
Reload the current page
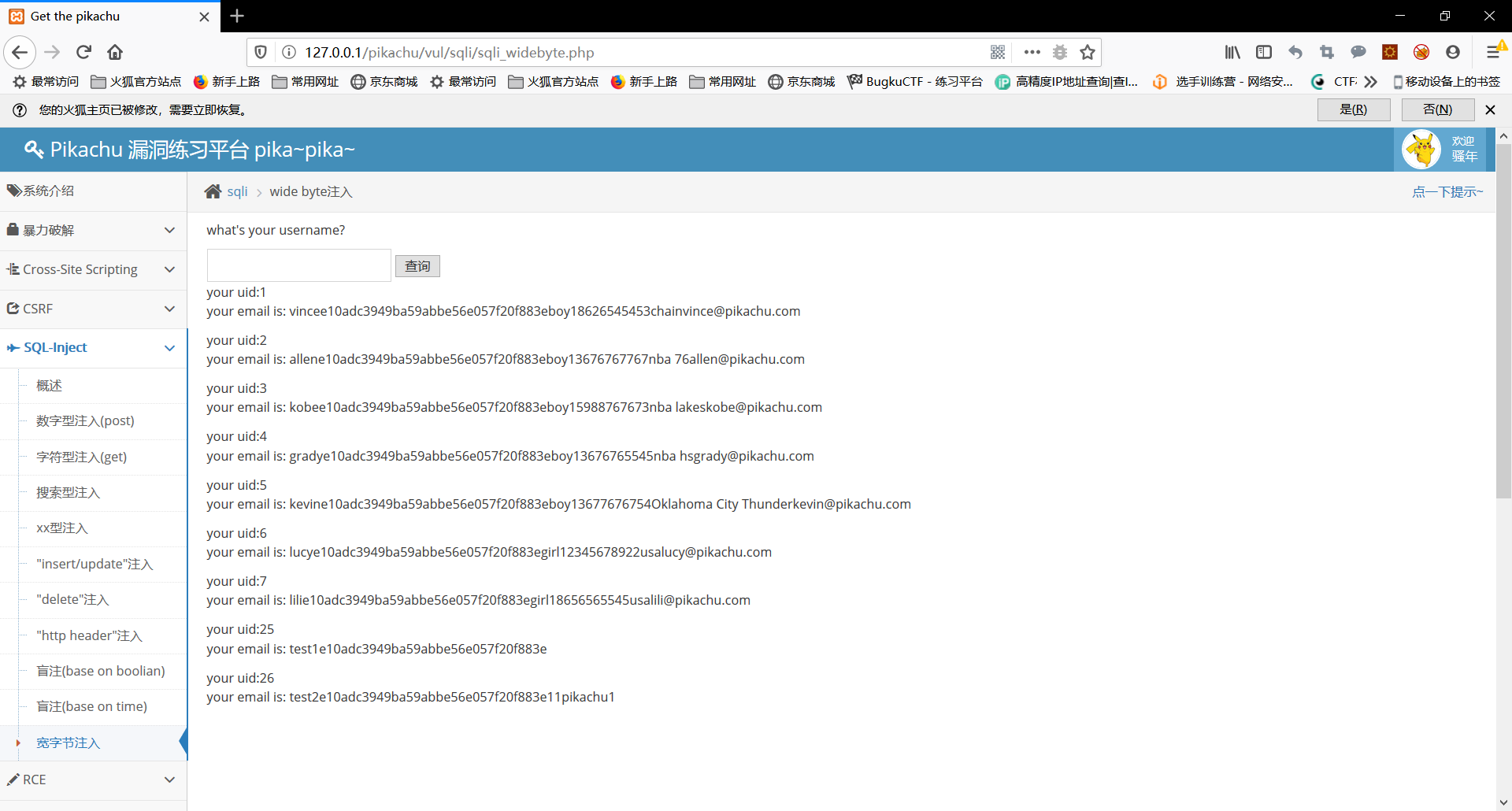point(83,52)
